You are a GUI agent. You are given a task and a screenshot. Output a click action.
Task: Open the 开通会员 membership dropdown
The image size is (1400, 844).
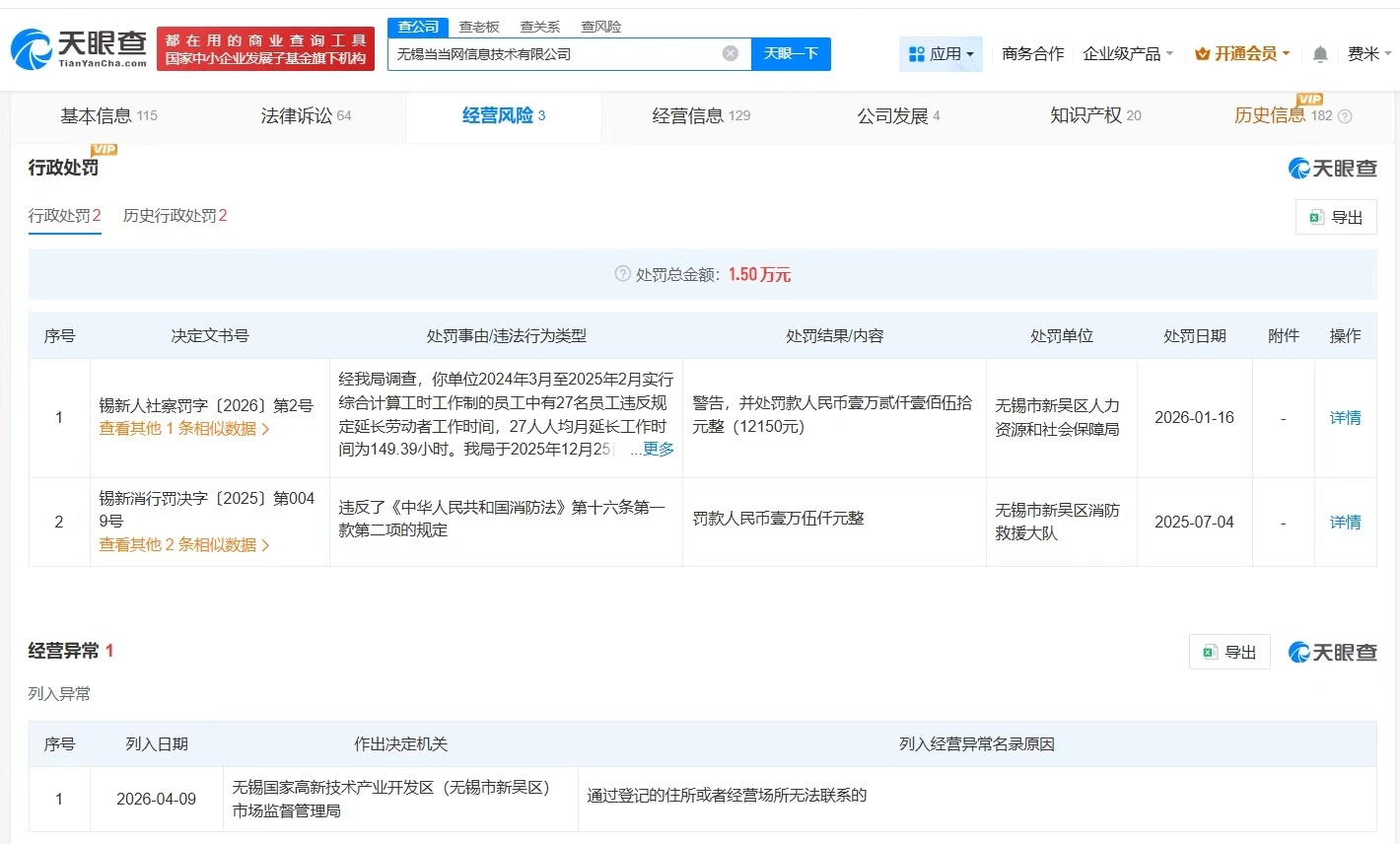(x=1242, y=54)
